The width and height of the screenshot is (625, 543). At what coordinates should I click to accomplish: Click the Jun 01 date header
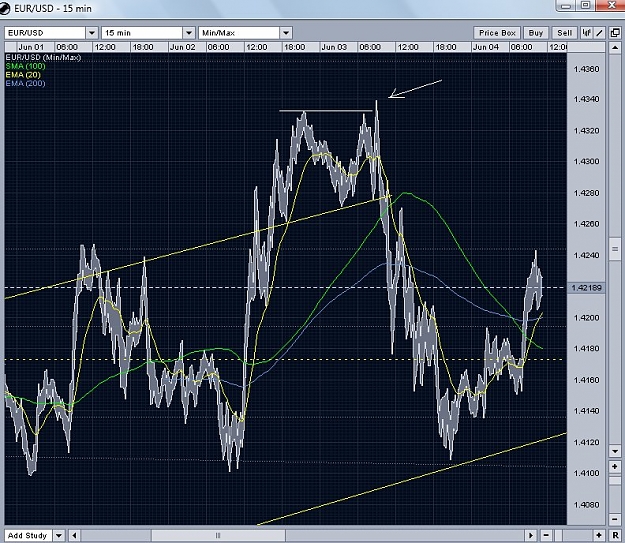click(31, 47)
